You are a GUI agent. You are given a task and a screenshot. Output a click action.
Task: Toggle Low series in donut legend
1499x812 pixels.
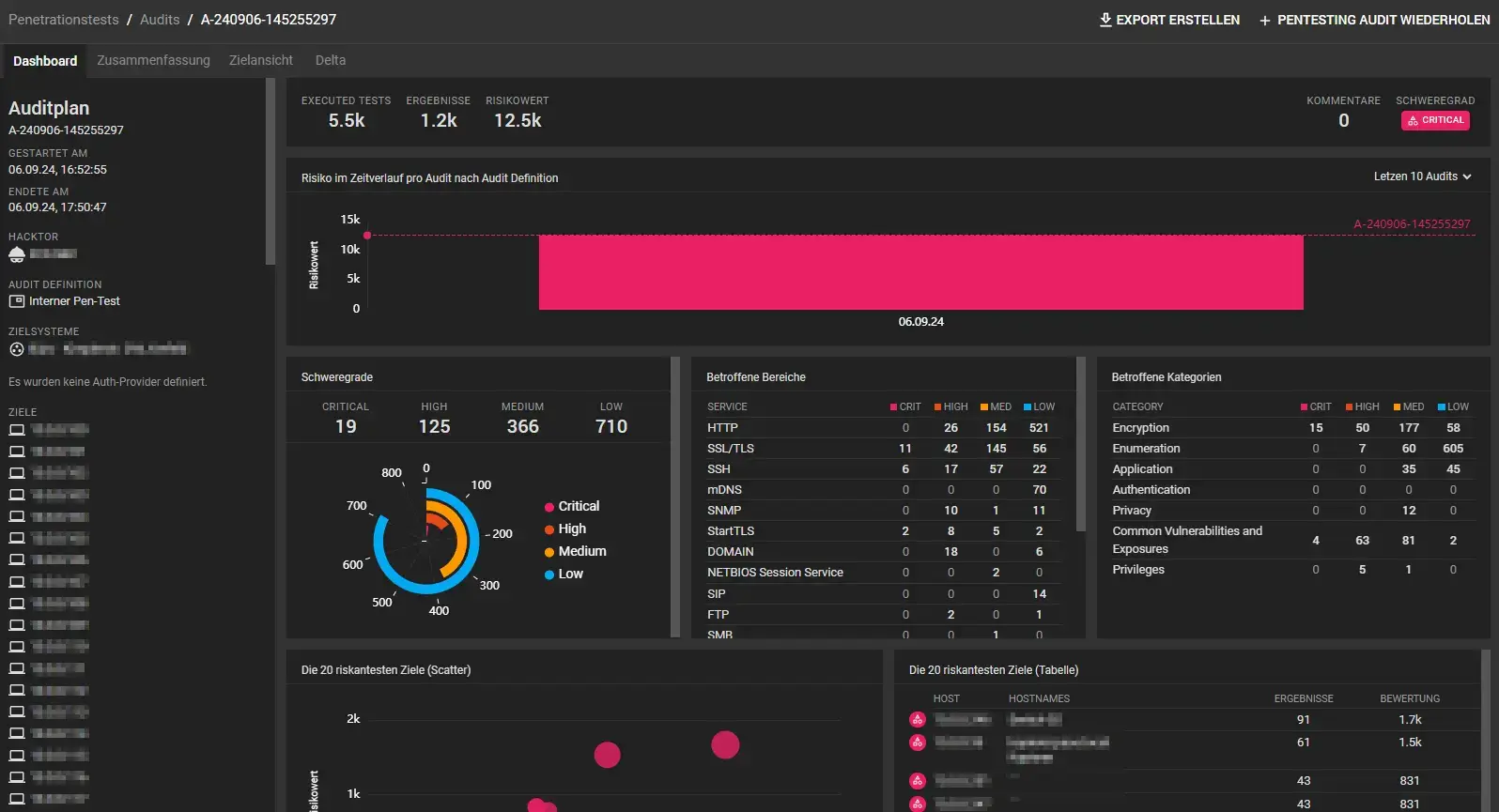564,575
